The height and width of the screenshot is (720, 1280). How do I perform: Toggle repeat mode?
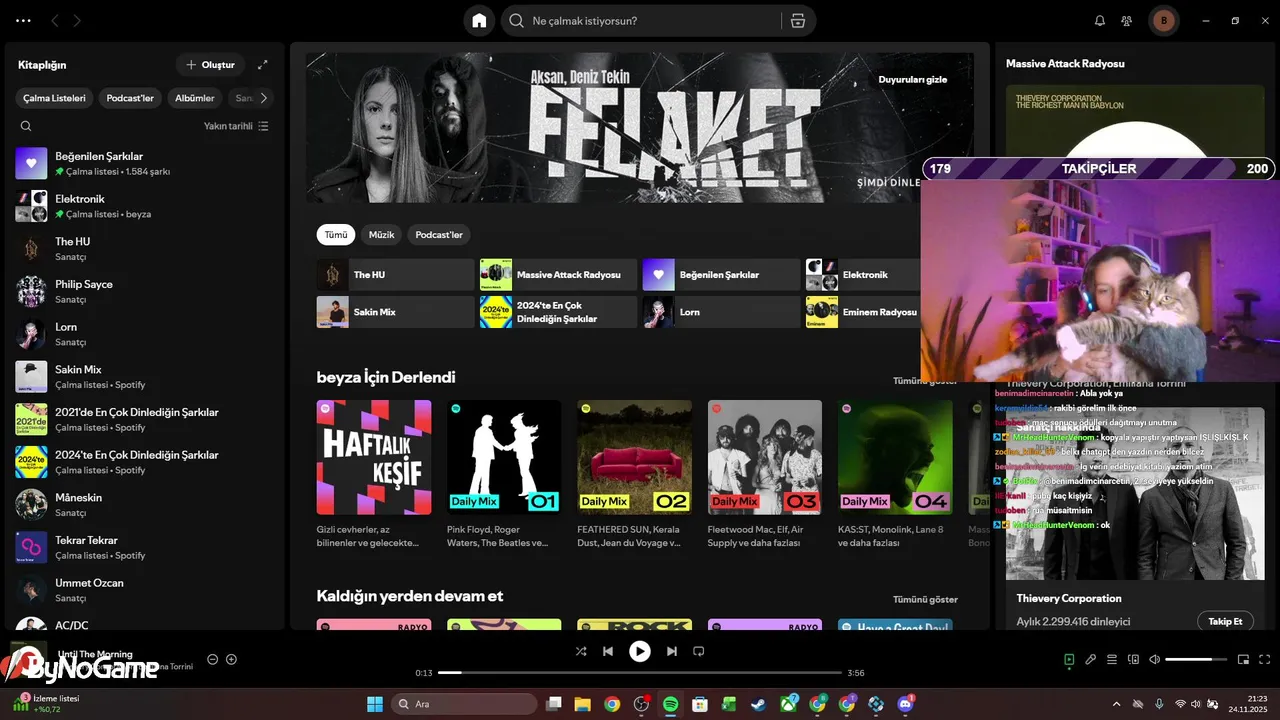pyautogui.click(x=699, y=651)
